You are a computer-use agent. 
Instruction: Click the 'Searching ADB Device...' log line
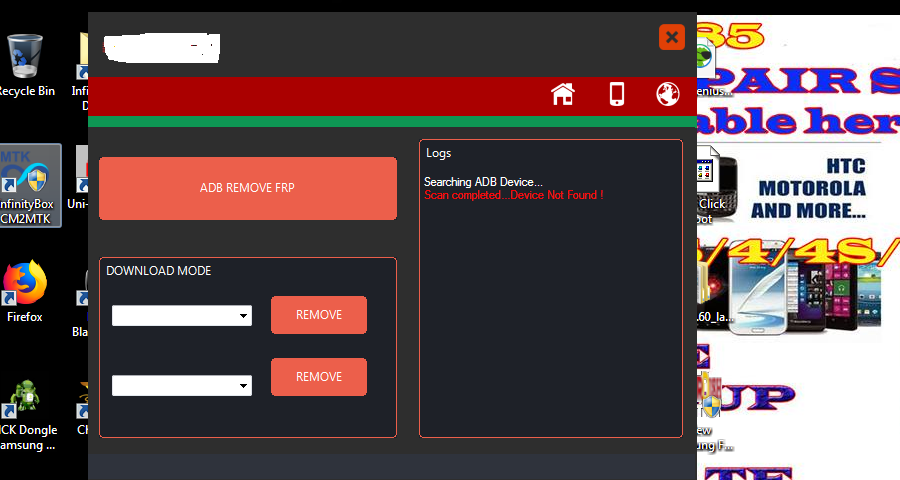[483, 182]
